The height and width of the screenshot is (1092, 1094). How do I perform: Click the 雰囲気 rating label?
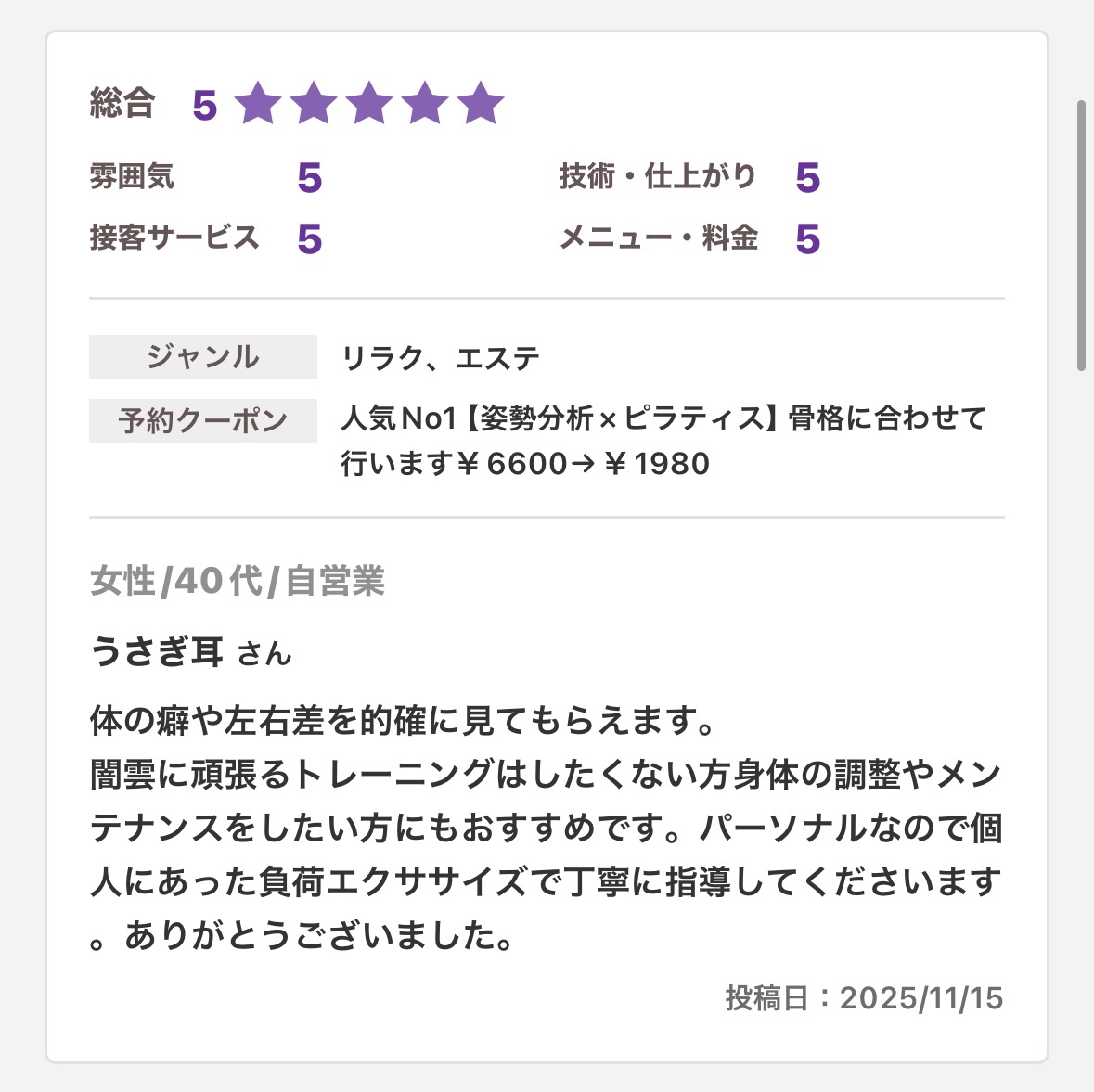(x=132, y=176)
